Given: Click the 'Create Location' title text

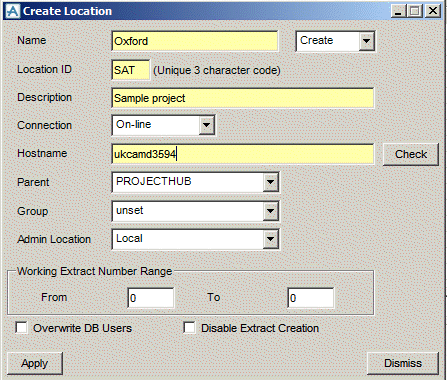Looking at the screenshot, I should pyautogui.click(x=67, y=11).
